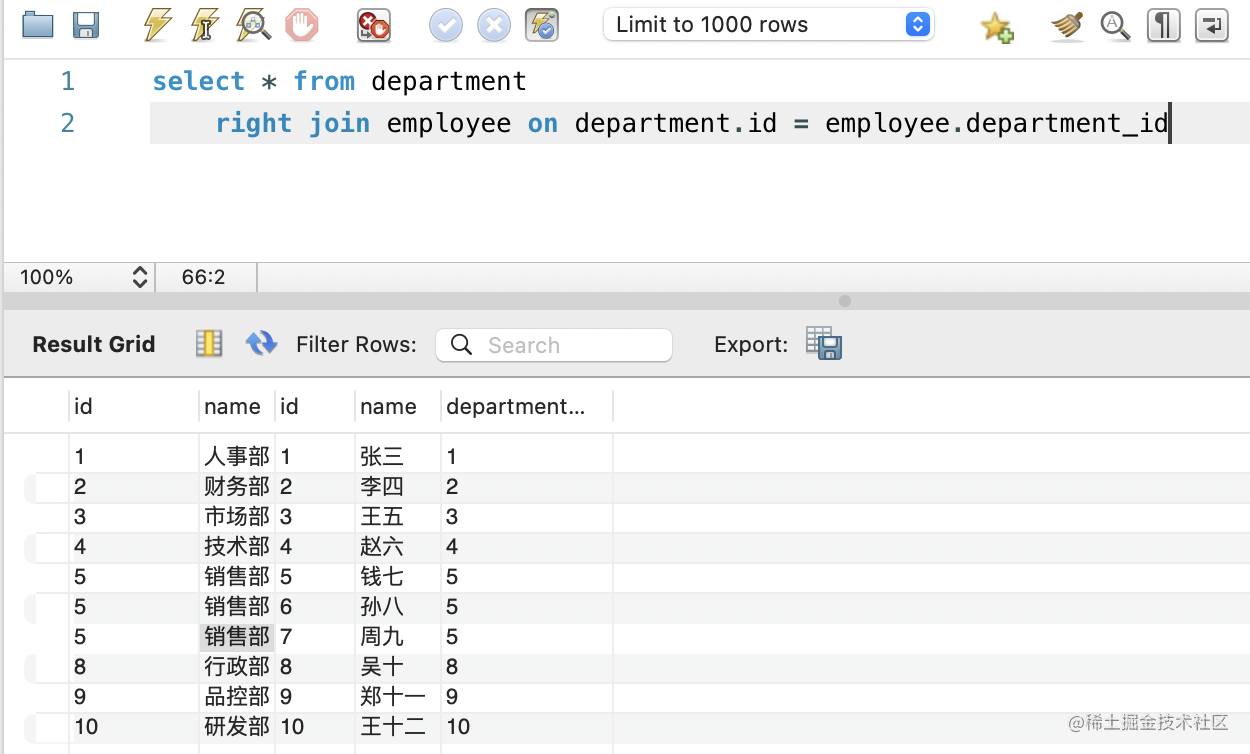Image resolution: width=1250 pixels, height=754 pixels.
Task: Open find panel with magnifier icon
Action: [1115, 25]
